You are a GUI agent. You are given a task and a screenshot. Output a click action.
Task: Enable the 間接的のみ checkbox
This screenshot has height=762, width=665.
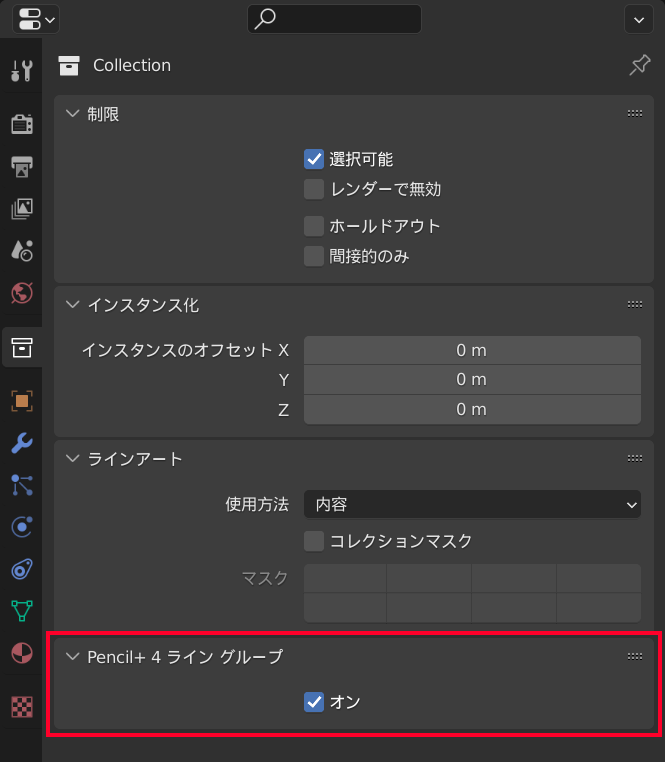(x=314, y=256)
